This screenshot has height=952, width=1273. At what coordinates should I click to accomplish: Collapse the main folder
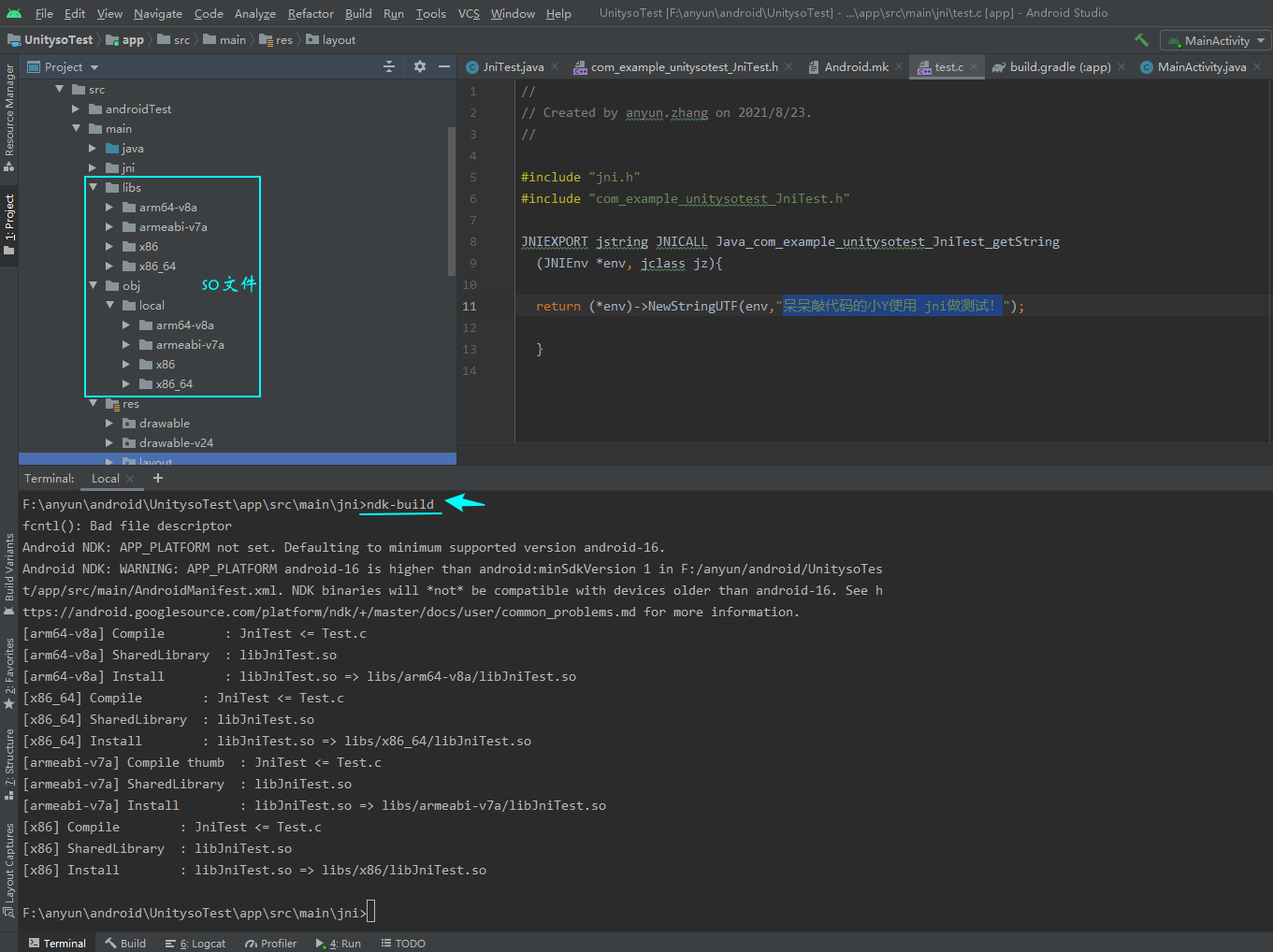click(x=76, y=129)
